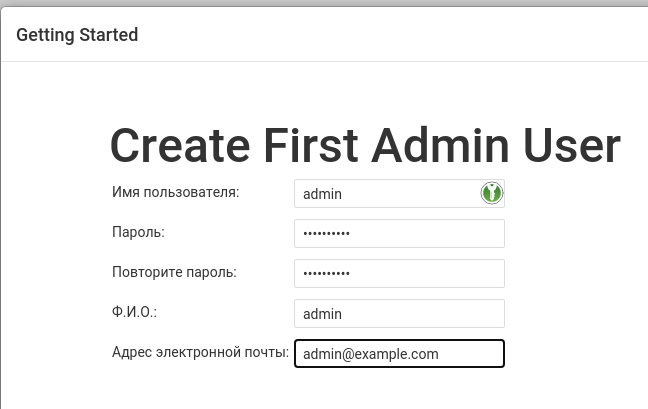Click into the Пароль password field
The width and height of the screenshot is (648, 409).
tap(399, 233)
